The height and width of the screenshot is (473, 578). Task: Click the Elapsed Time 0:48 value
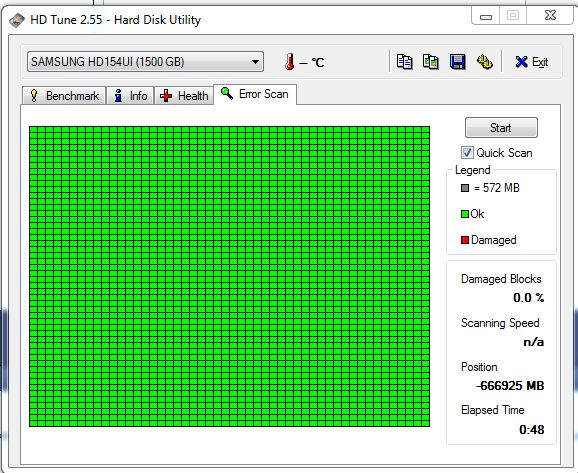532,429
